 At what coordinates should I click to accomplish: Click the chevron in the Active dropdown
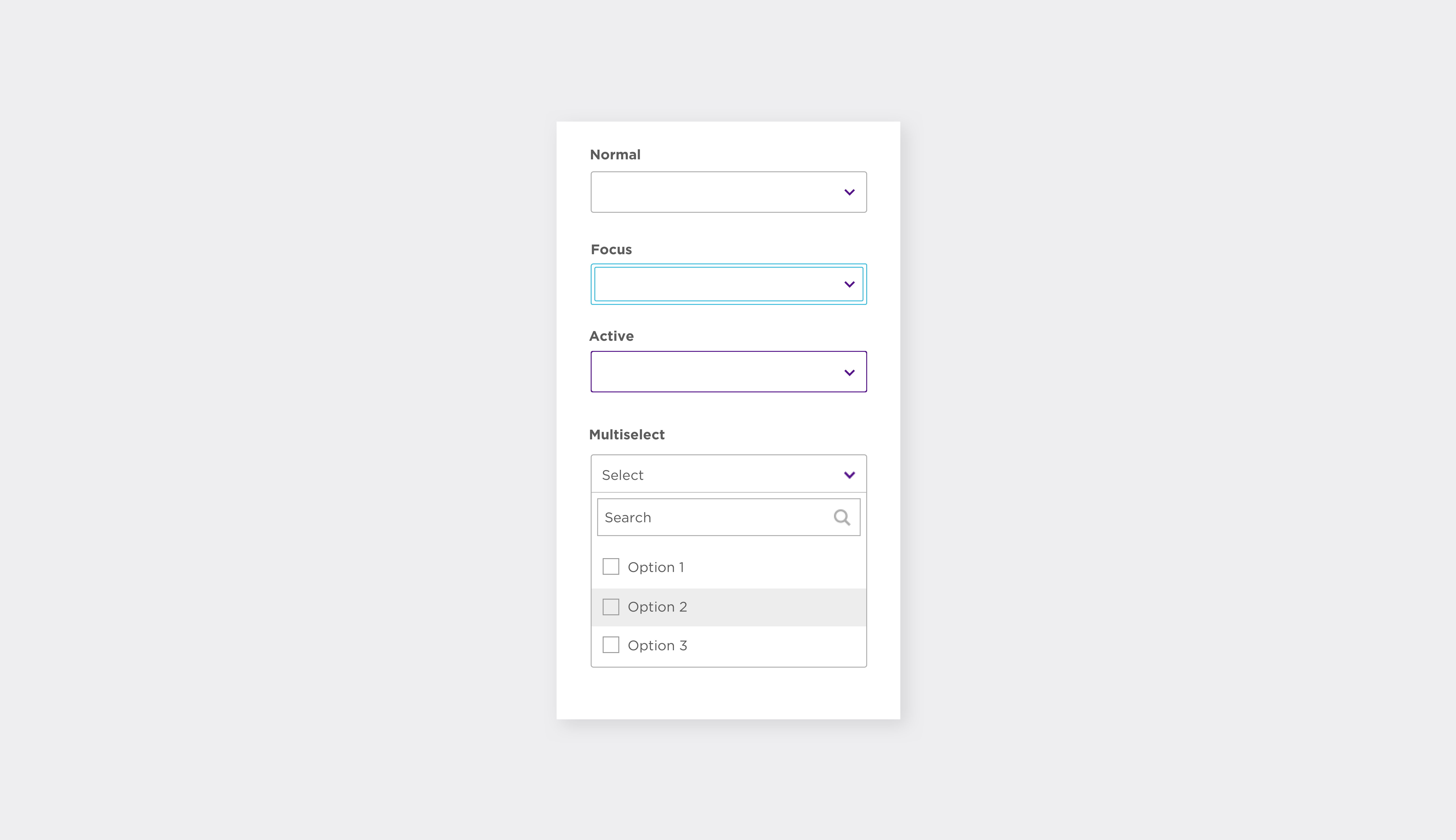849,373
